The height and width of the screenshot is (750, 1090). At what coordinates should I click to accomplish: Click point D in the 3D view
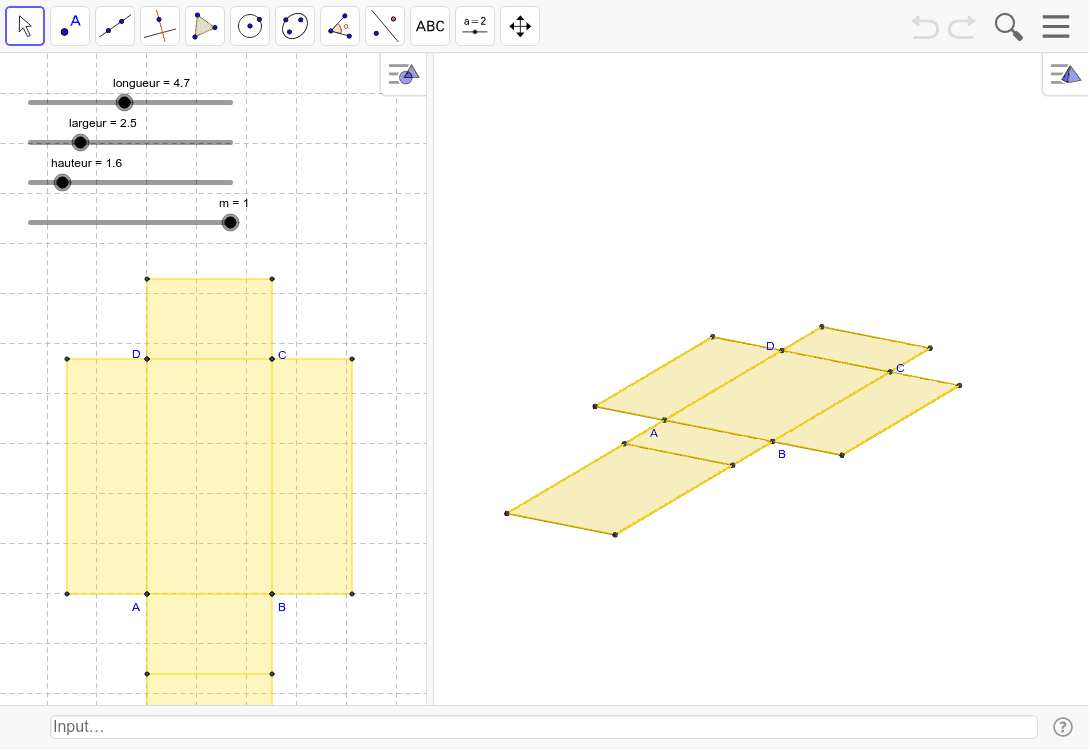coord(782,351)
